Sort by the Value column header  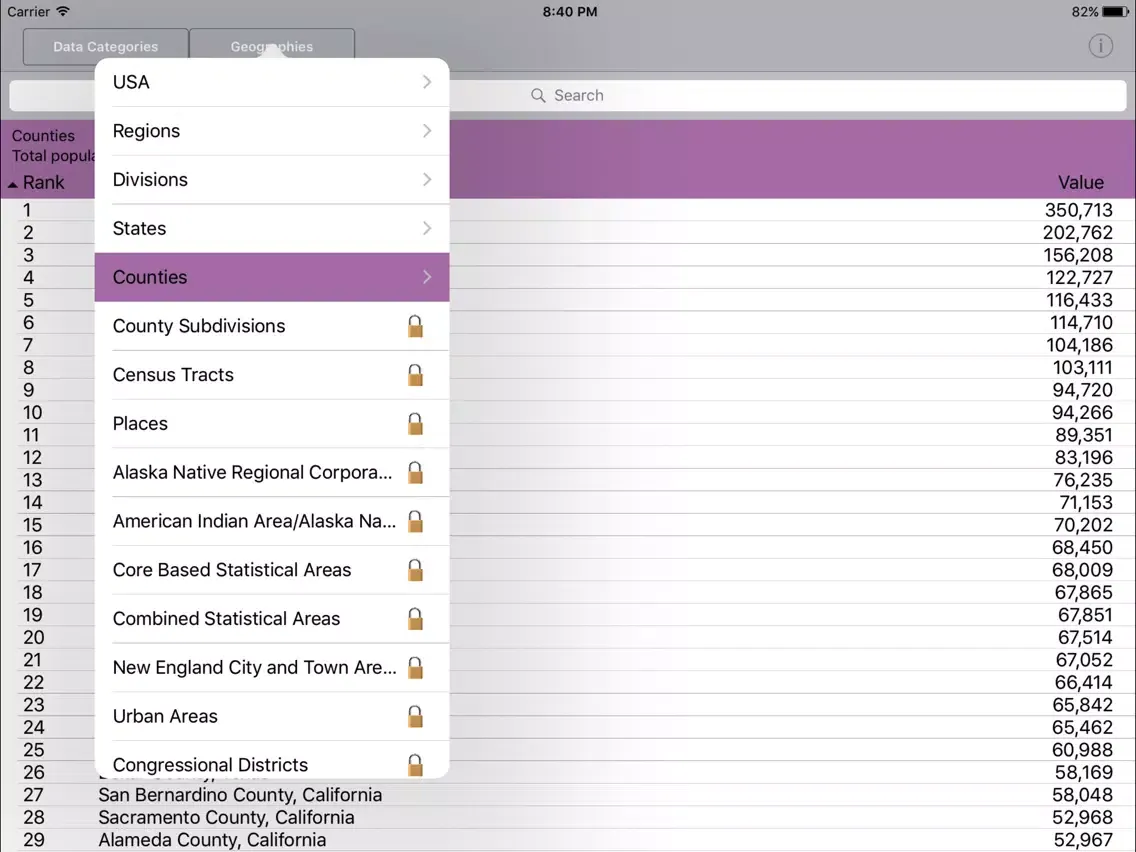tap(1080, 183)
